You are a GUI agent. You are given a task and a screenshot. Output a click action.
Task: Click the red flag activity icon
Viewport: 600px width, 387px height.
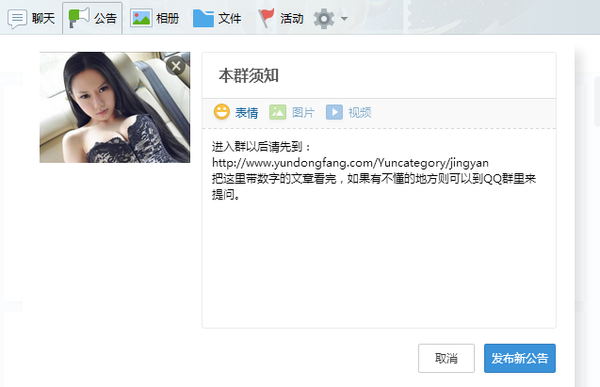tap(266, 18)
